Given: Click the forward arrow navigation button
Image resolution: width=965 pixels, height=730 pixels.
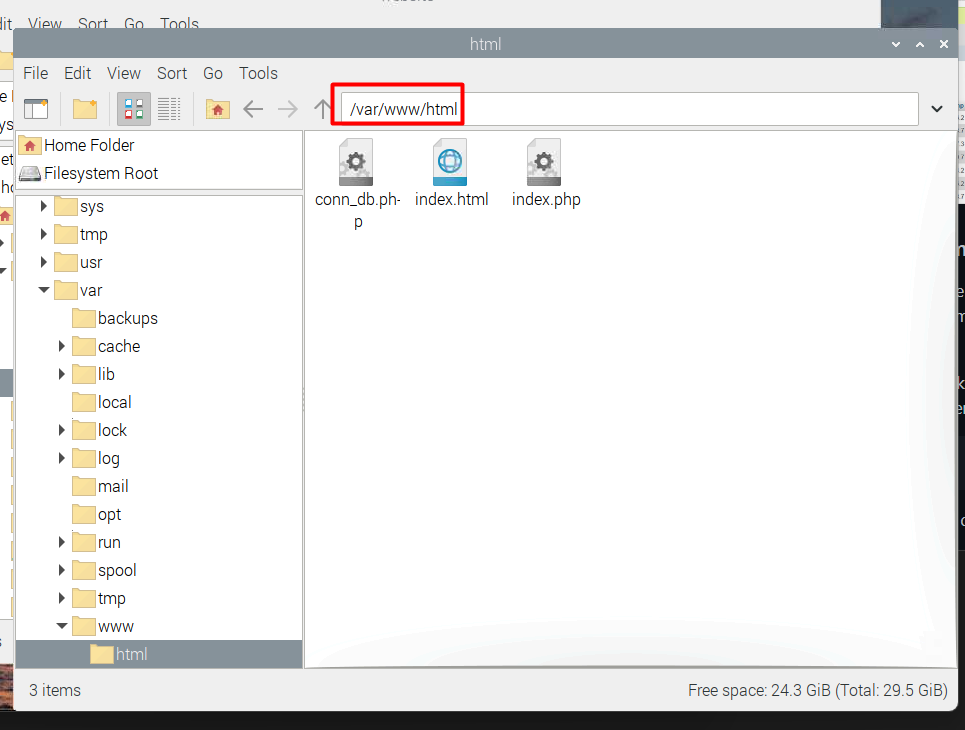Looking at the screenshot, I should (x=287, y=109).
